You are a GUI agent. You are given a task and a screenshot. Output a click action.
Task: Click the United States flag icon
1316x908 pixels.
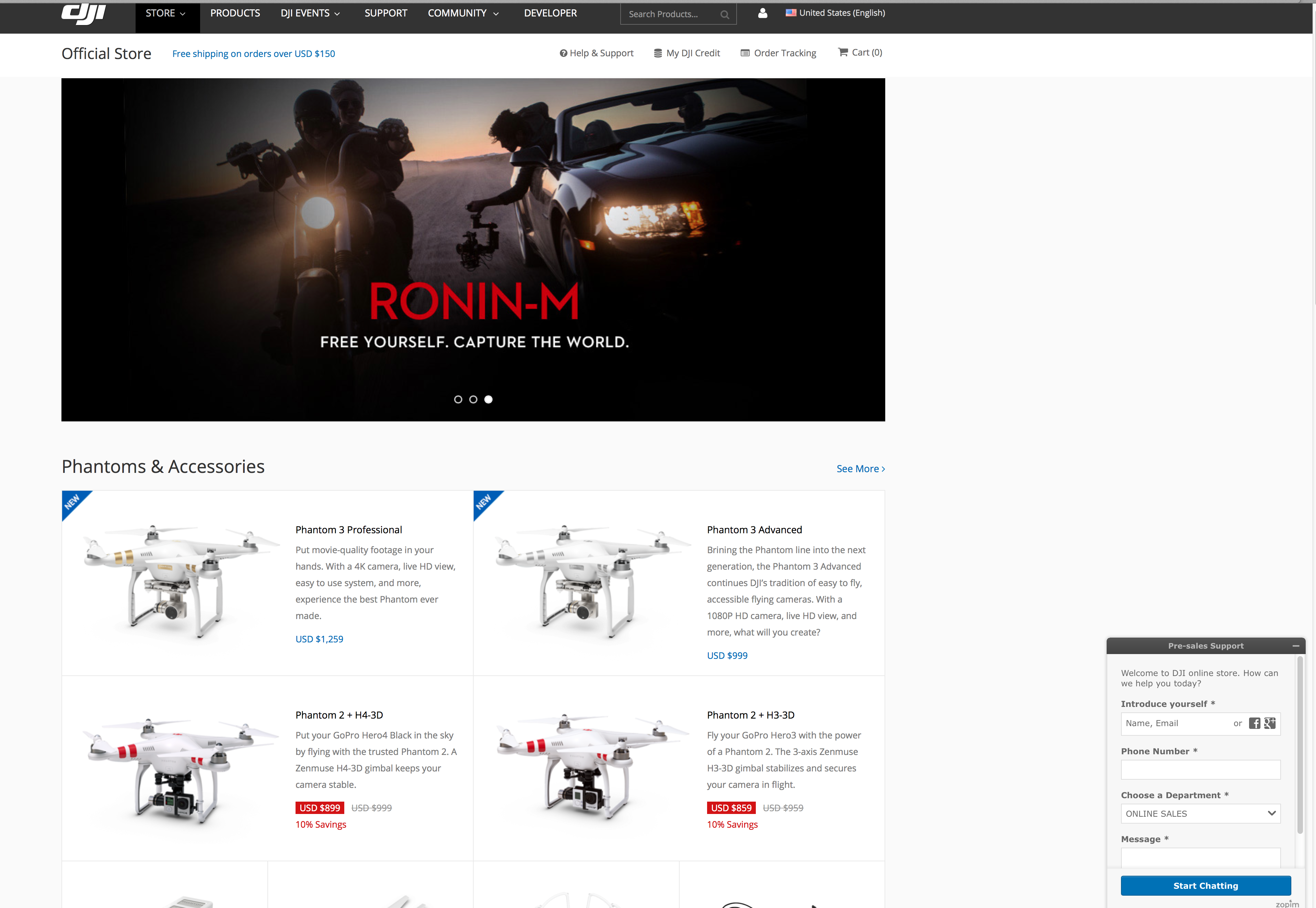[x=791, y=12]
